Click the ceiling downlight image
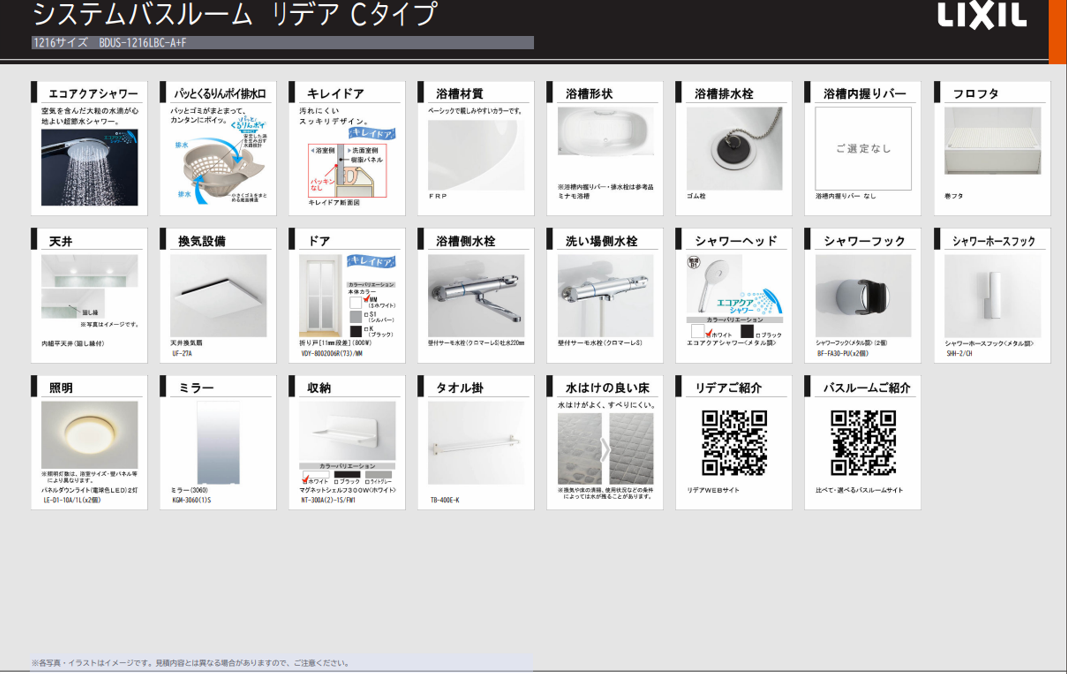 click(x=89, y=435)
